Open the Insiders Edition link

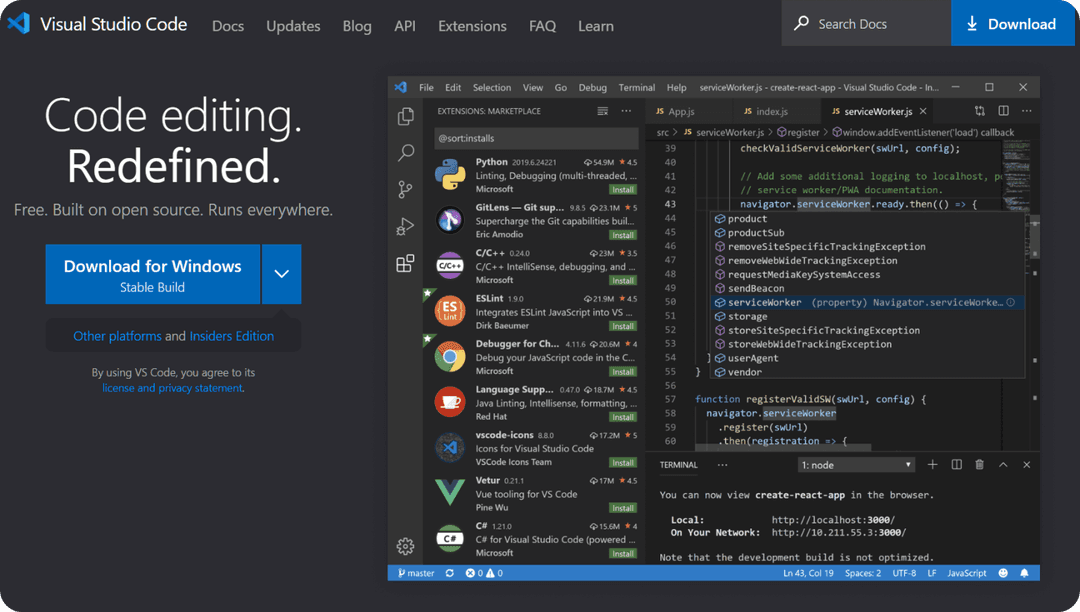[x=231, y=336]
